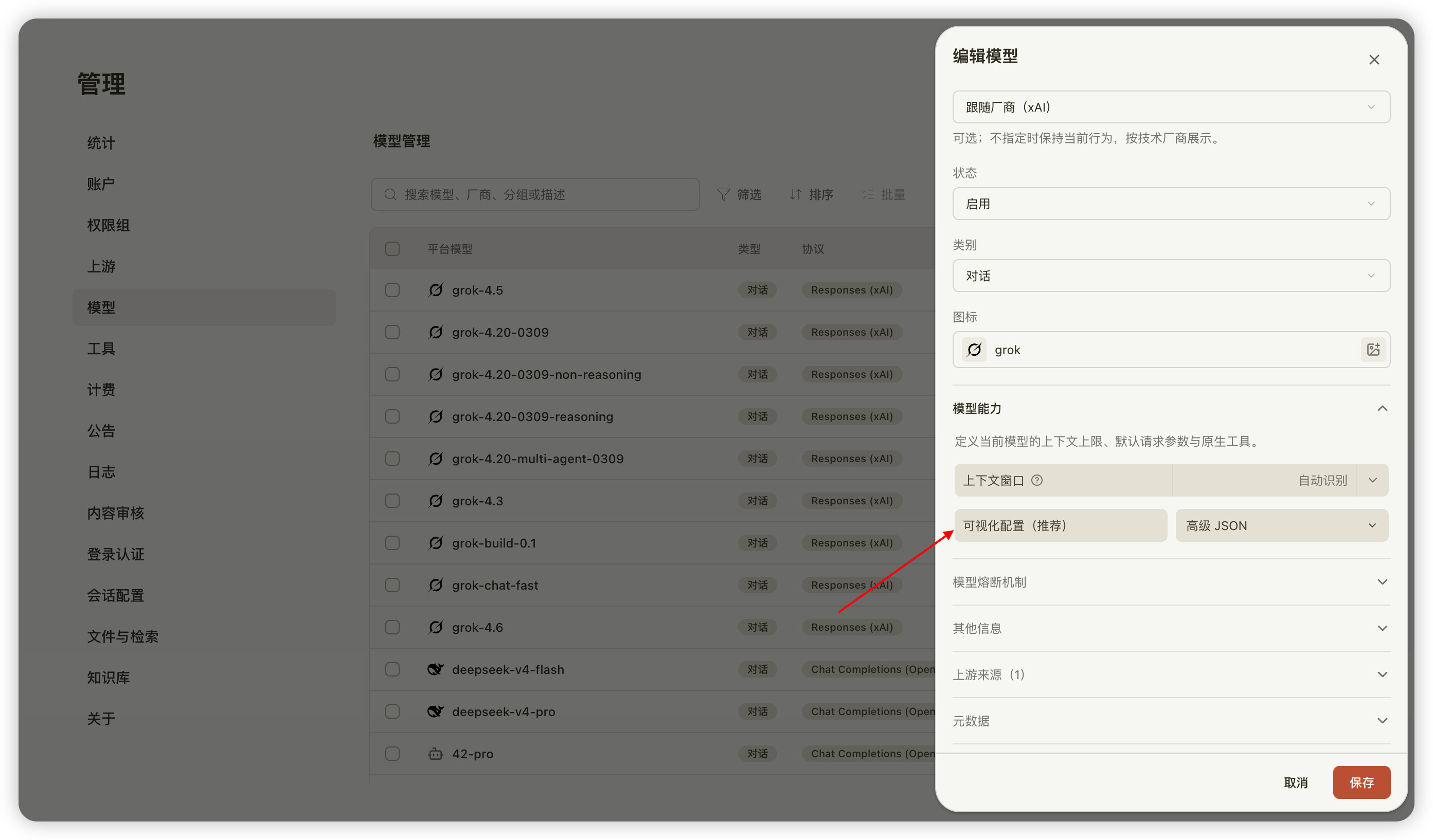Expand the 上游来源 (1) section

pos(1171,674)
